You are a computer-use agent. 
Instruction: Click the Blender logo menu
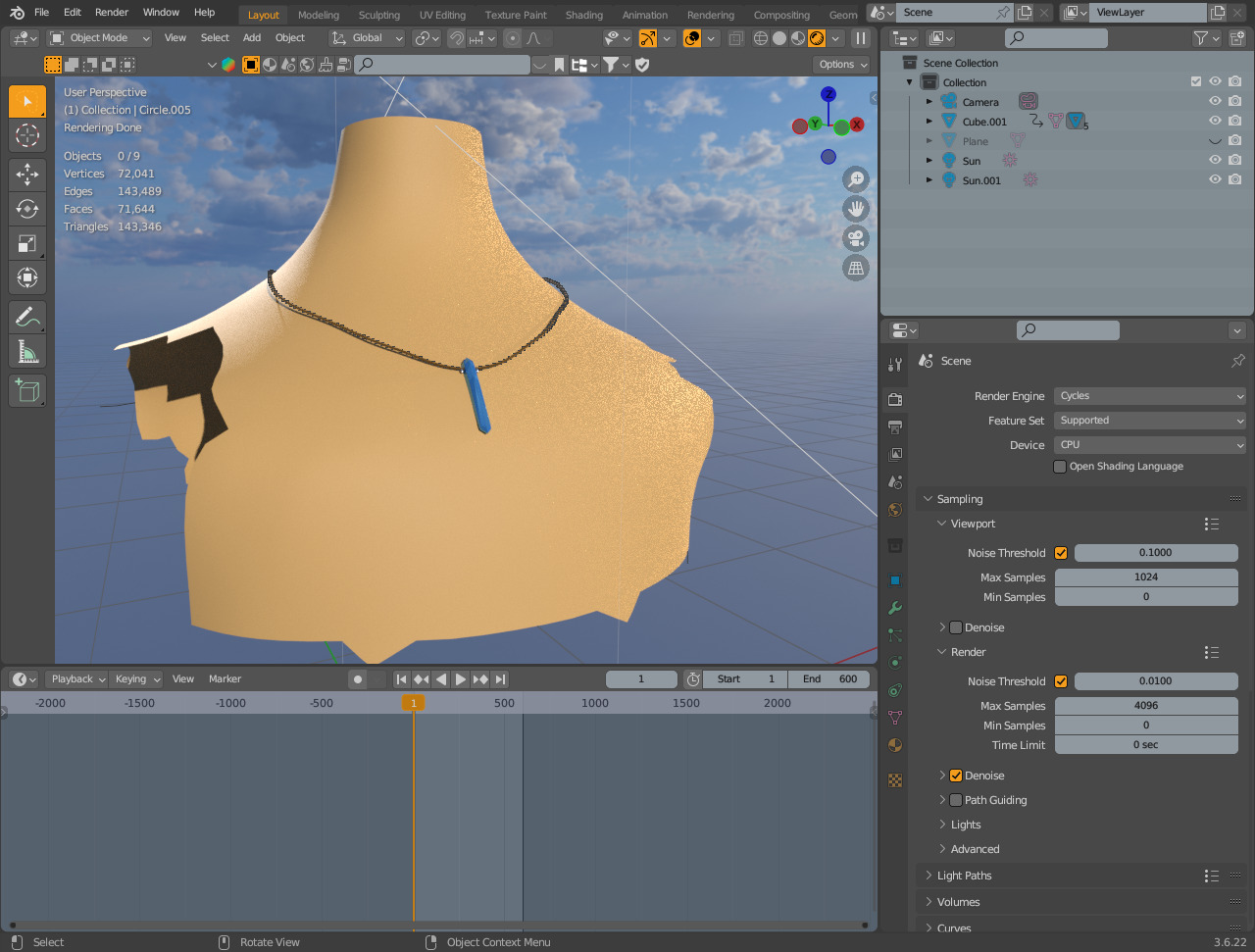coord(17,13)
